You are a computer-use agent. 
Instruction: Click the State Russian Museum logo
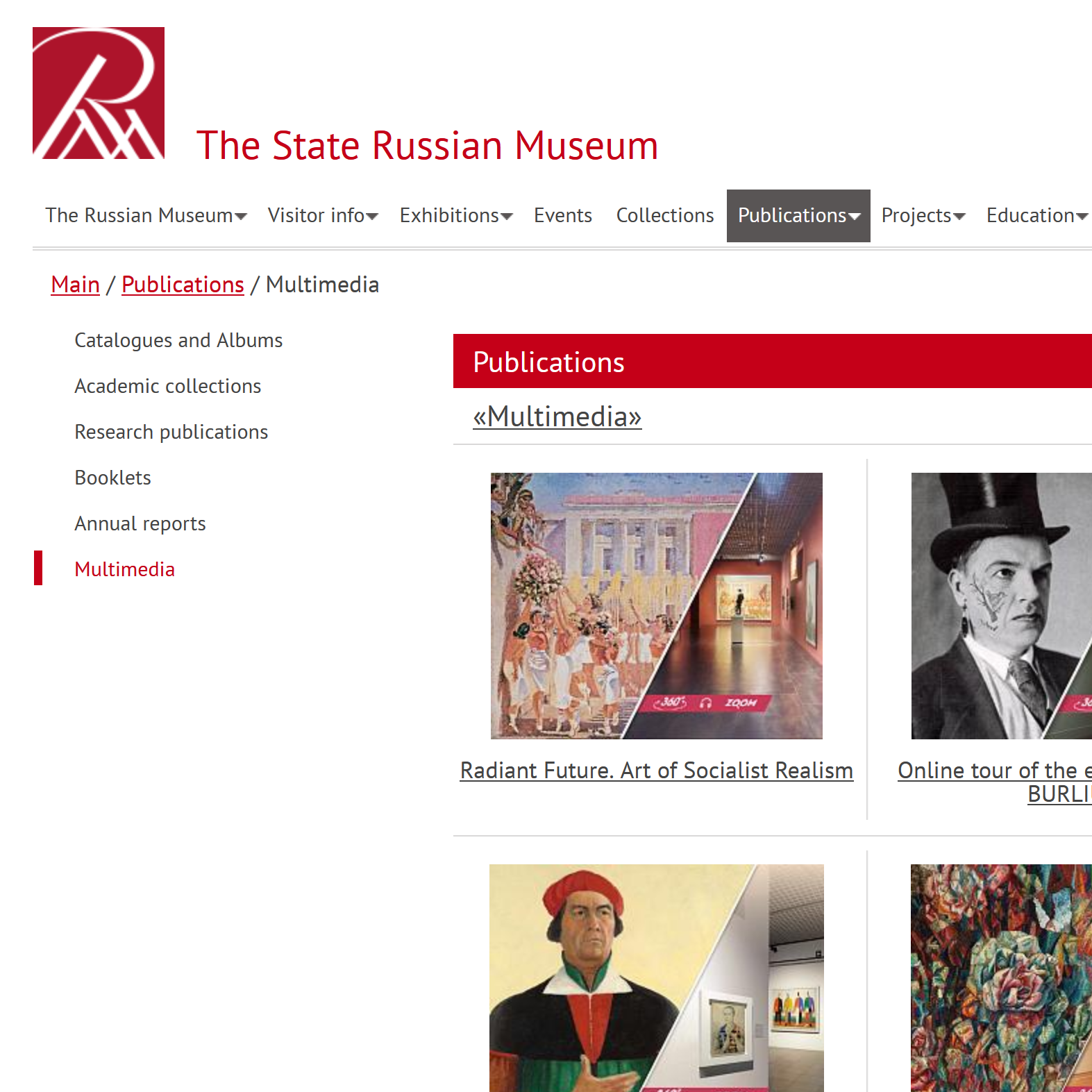pyautogui.click(x=99, y=93)
